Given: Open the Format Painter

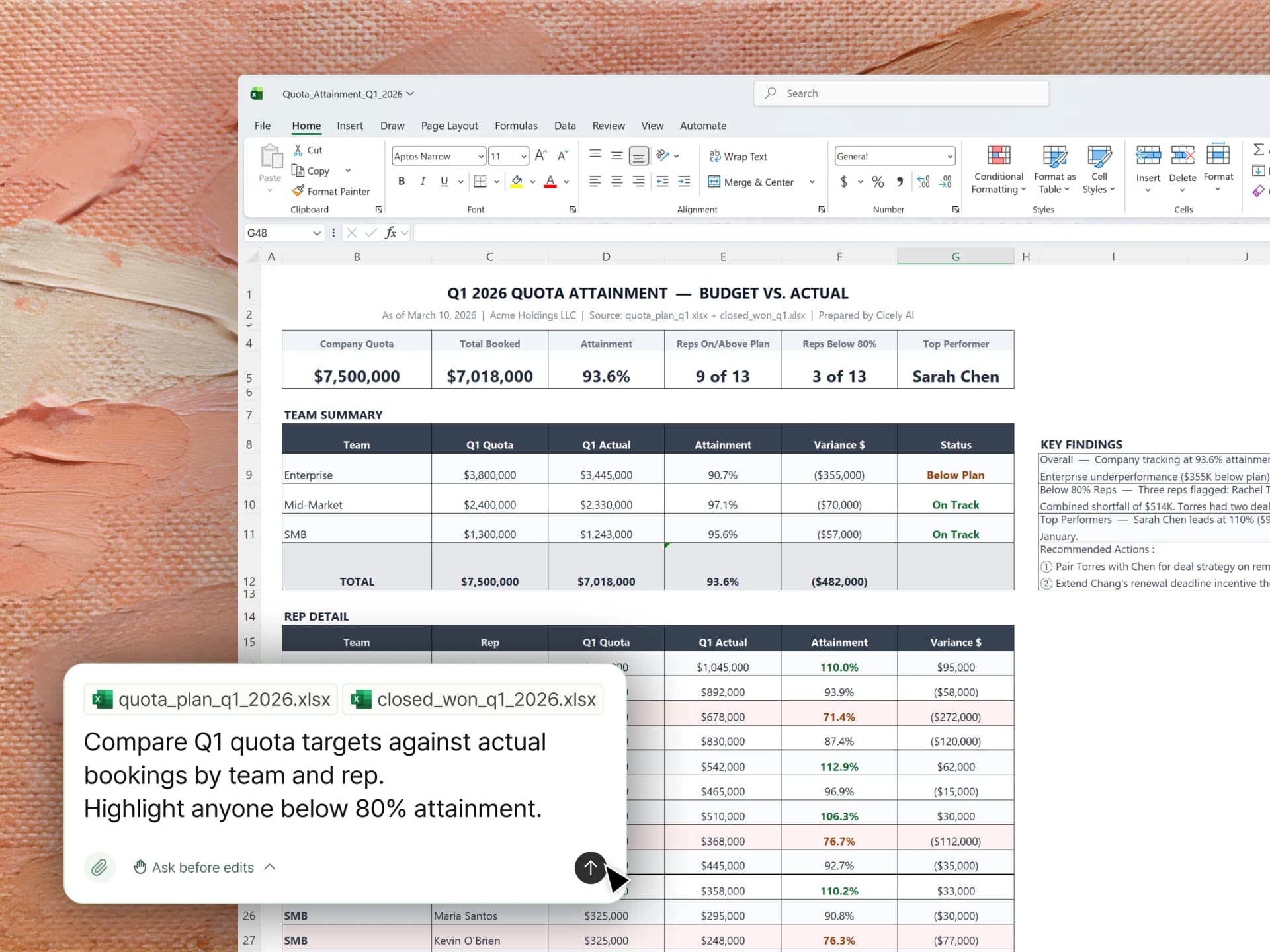Looking at the screenshot, I should tap(331, 191).
